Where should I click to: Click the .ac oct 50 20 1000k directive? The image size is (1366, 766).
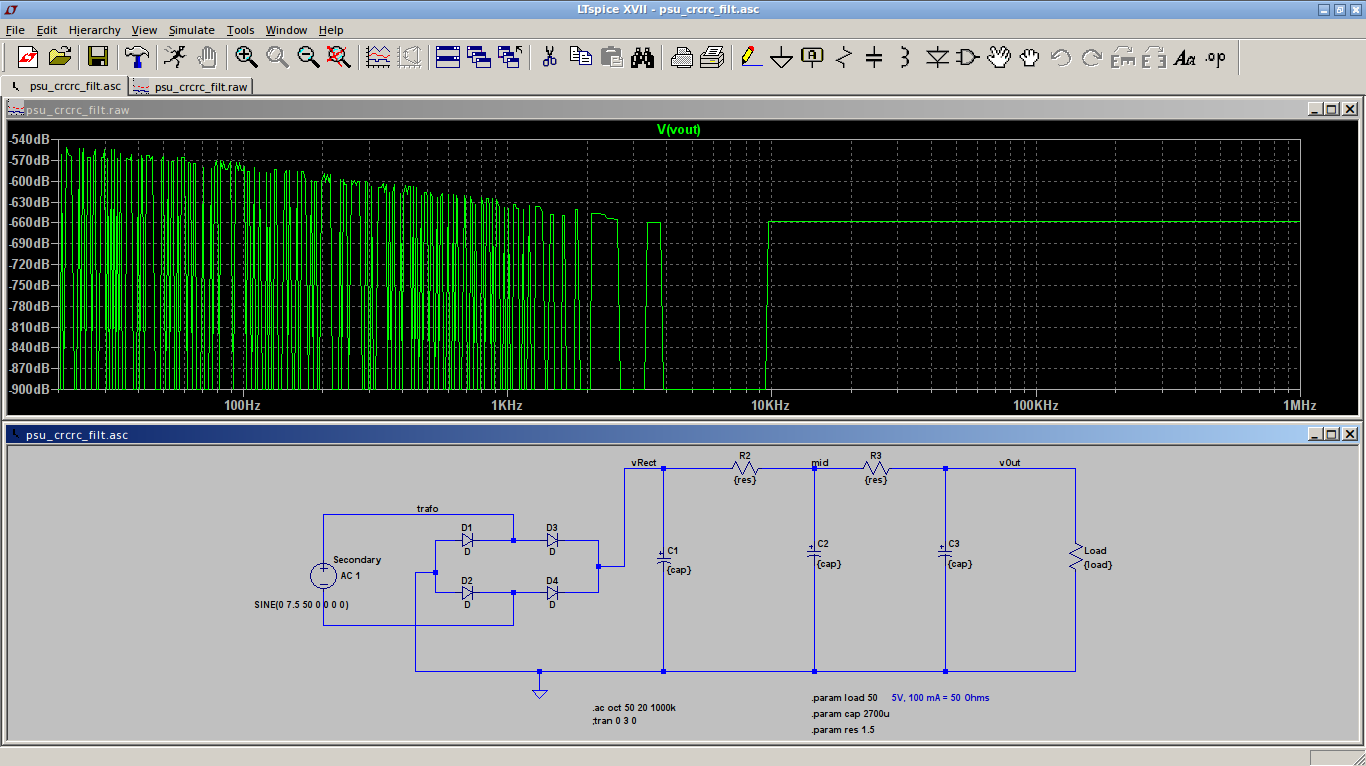tap(635, 708)
